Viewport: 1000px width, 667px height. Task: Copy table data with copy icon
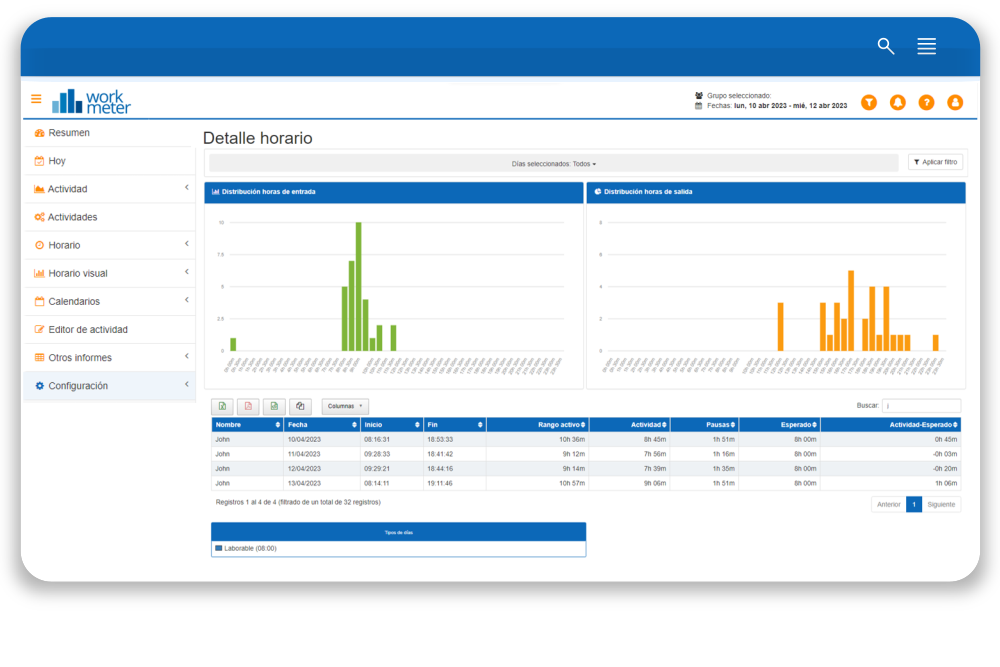(x=300, y=406)
